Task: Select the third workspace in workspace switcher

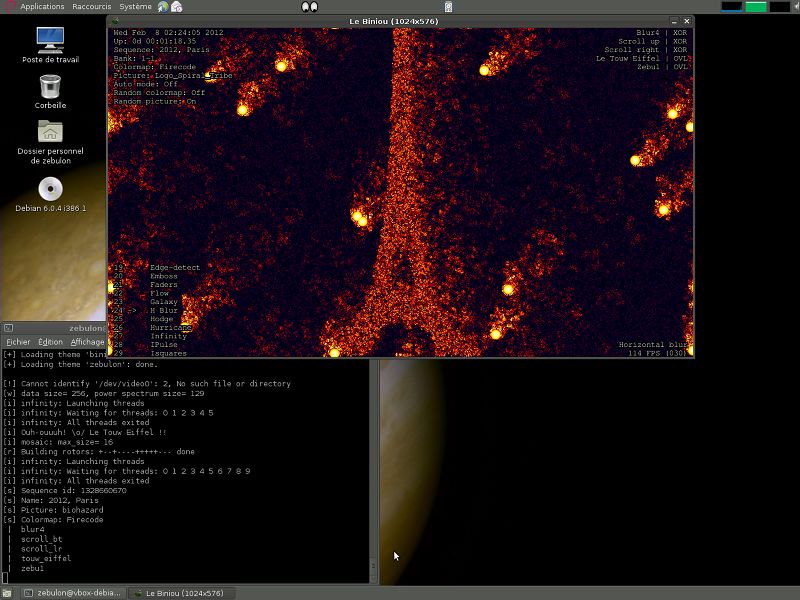Action: (780, 7)
